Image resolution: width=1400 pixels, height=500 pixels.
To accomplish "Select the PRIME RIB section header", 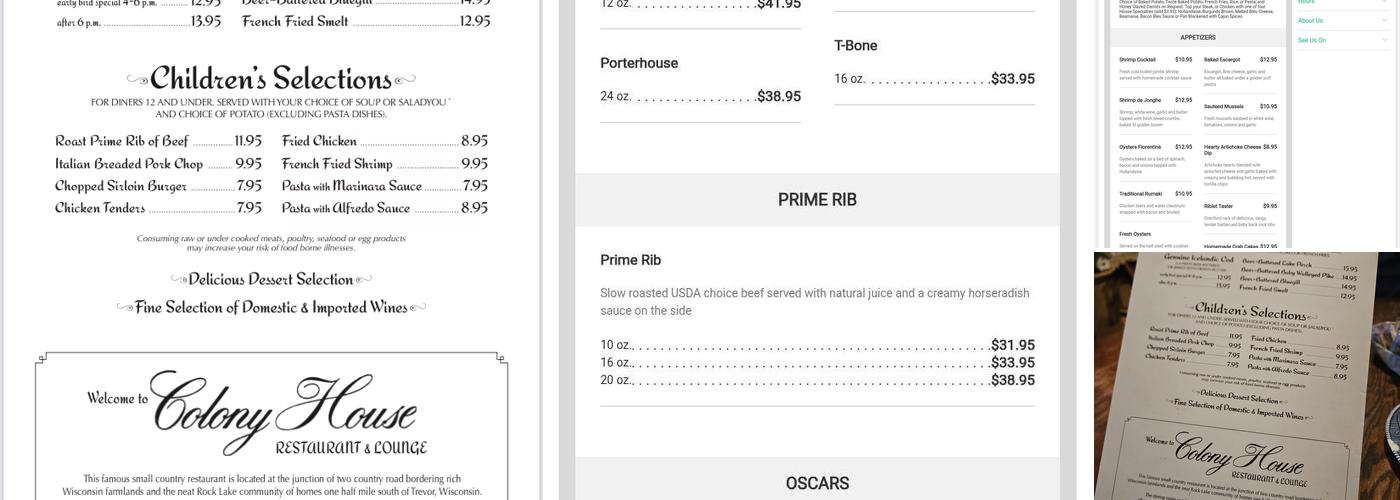I will pyautogui.click(x=817, y=200).
